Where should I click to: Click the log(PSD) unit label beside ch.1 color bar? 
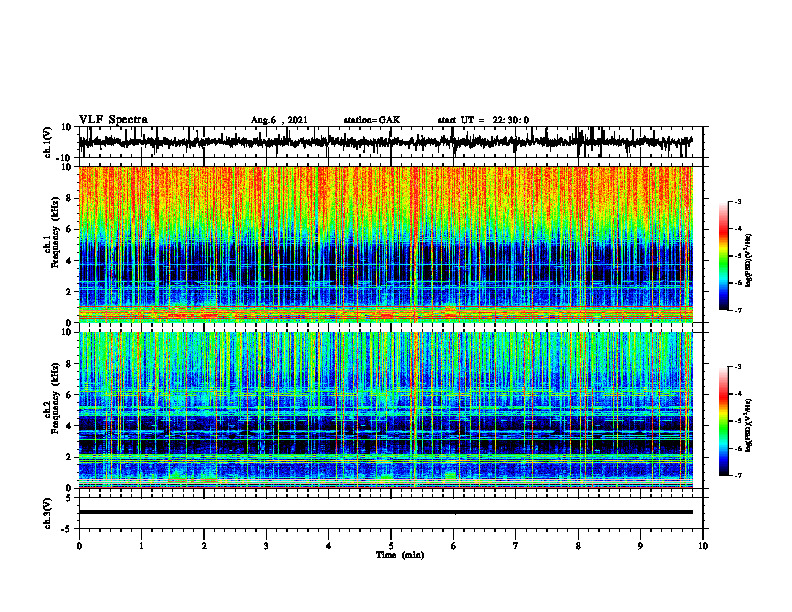(x=749, y=260)
